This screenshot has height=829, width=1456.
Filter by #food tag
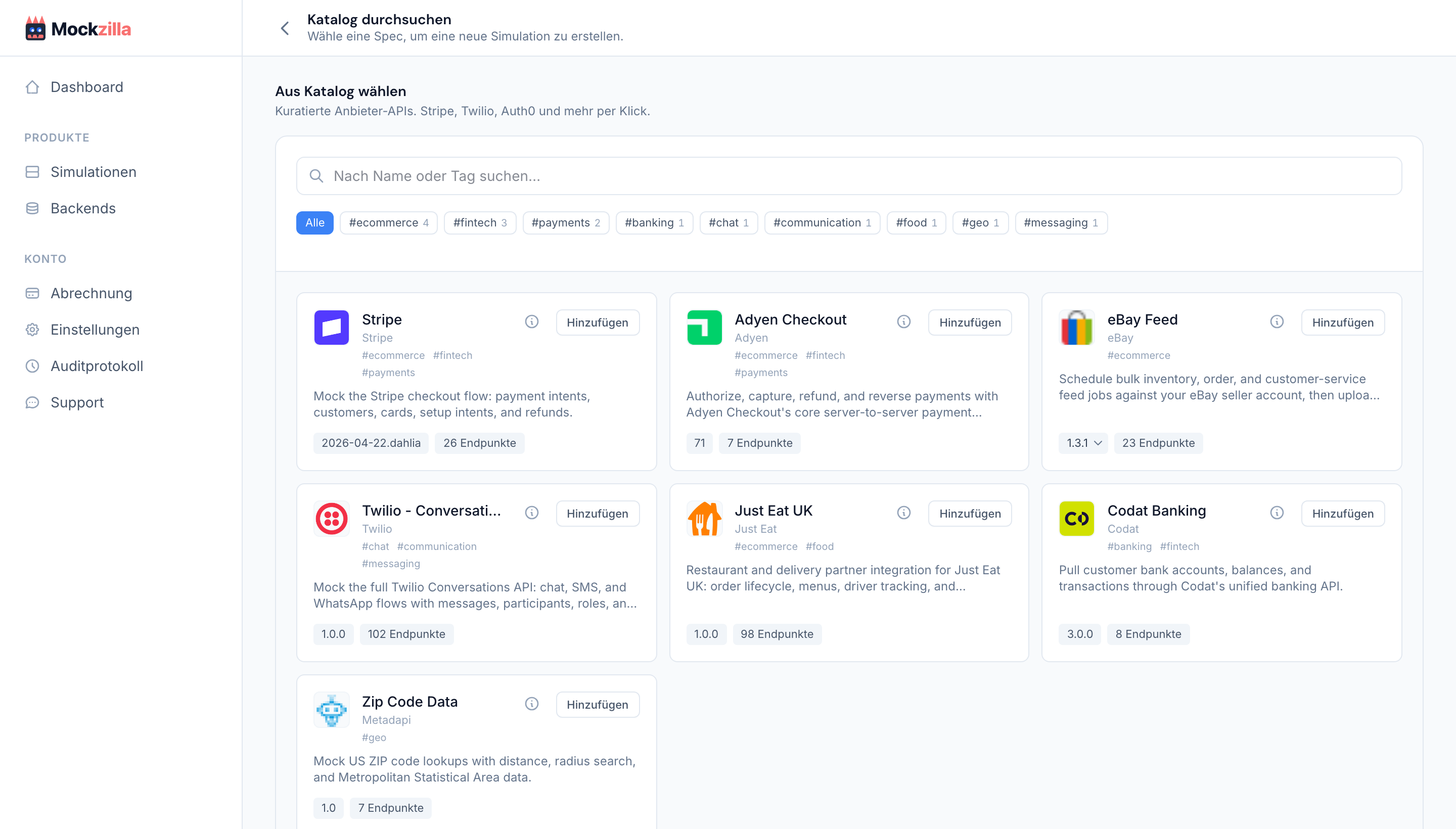point(917,222)
